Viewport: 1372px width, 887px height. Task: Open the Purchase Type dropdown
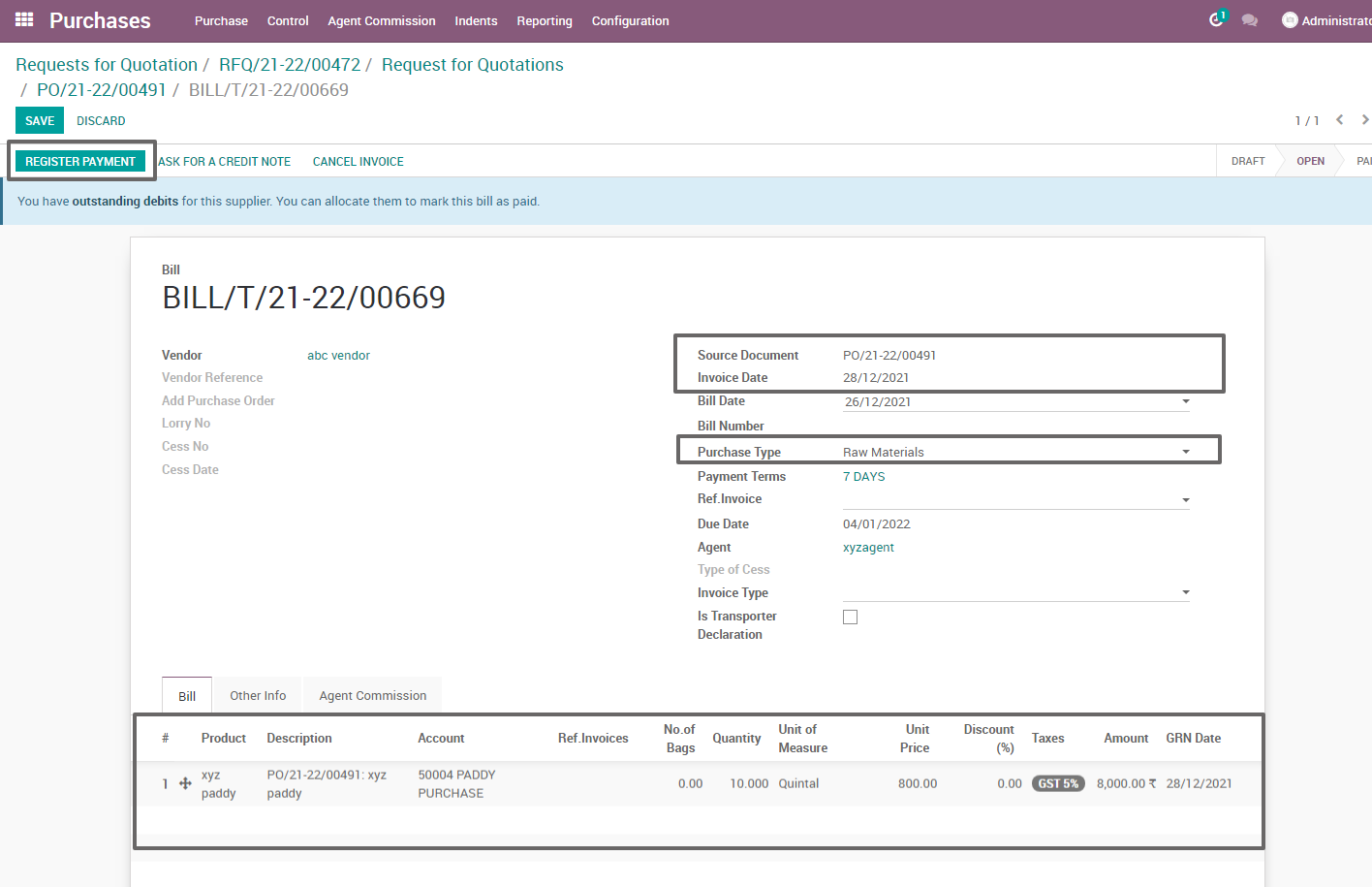(x=1184, y=451)
